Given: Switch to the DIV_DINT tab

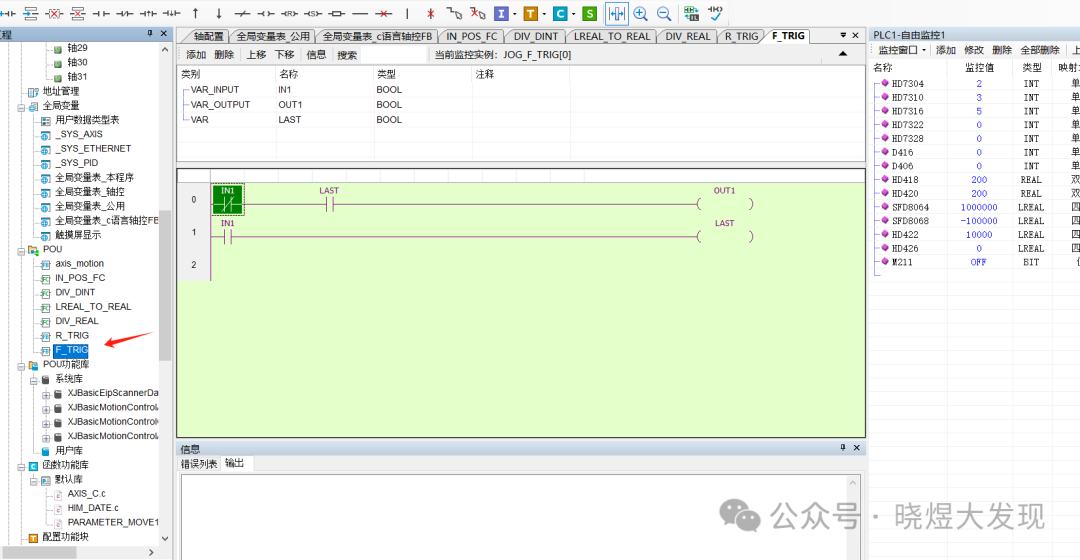Looking at the screenshot, I should [535, 37].
